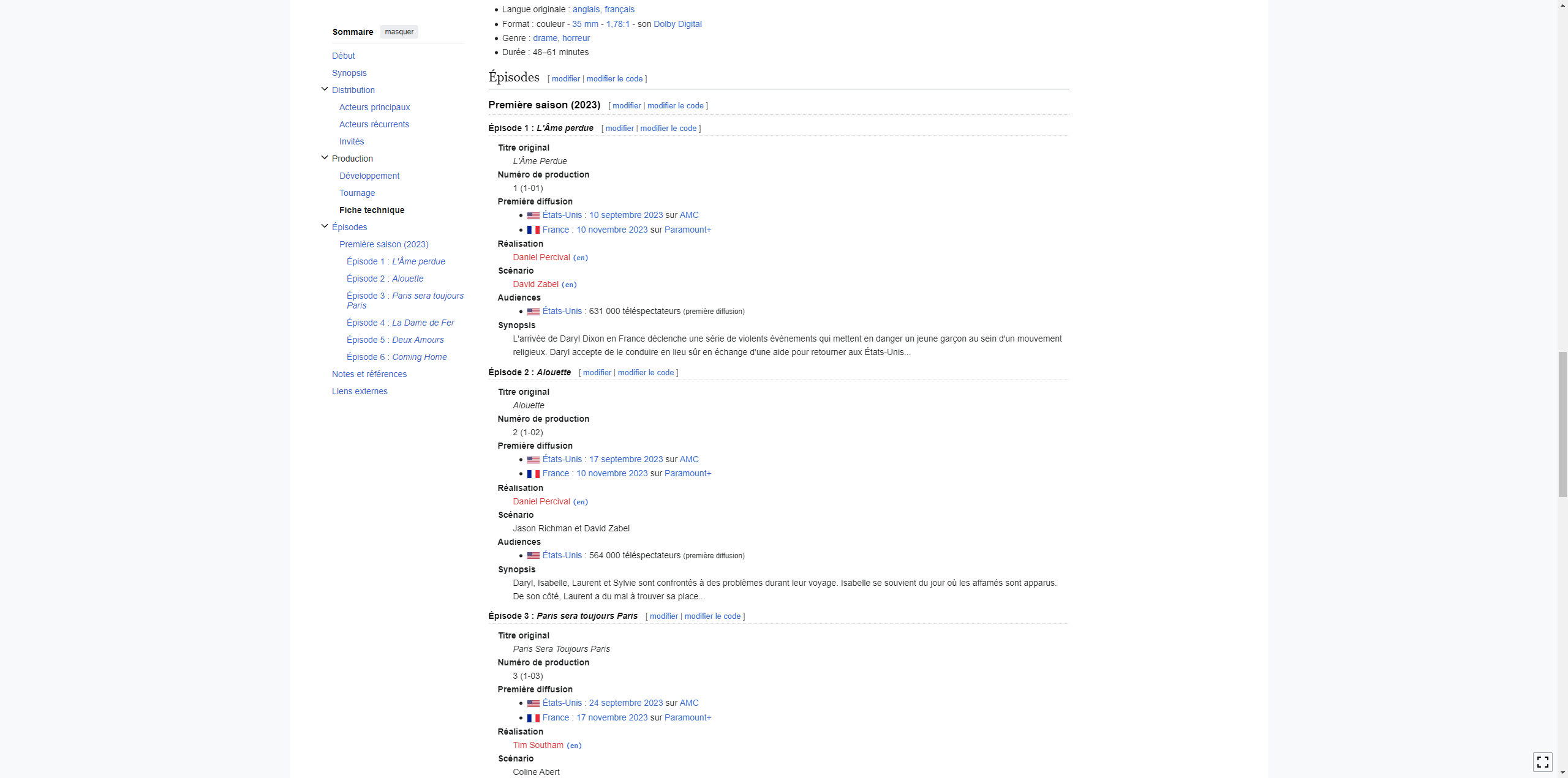Viewport: 1568px width, 778px height.
Task: Click US flag icon in Episode 1 audiences
Action: (533, 312)
